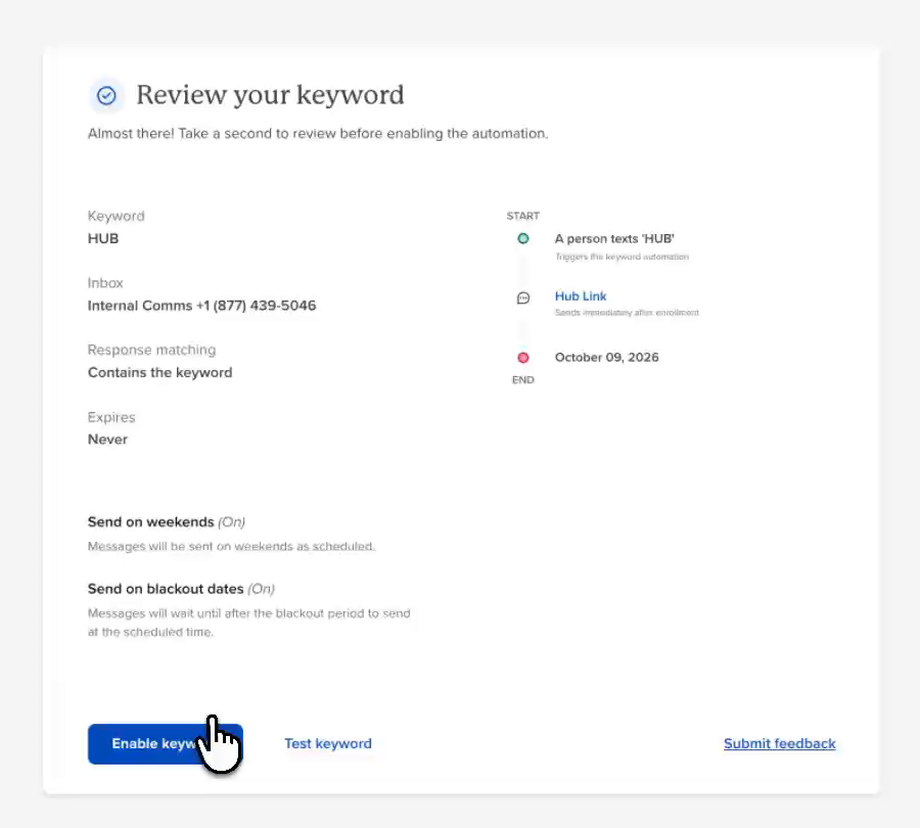This screenshot has width=920, height=828.
Task: Click the 'Response matching' field label
Action: tap(152, 350)
